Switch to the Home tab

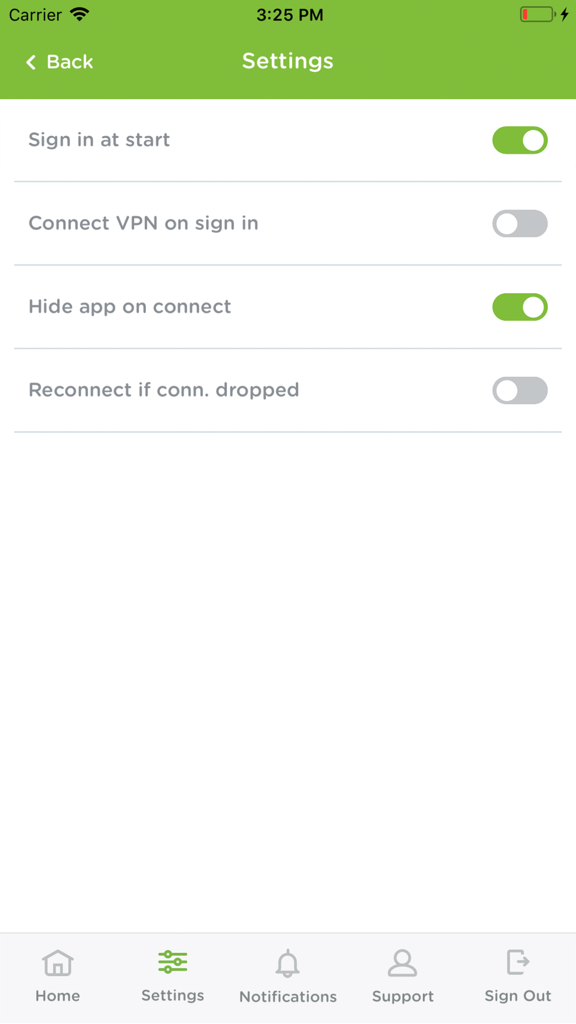coord(58,977)
